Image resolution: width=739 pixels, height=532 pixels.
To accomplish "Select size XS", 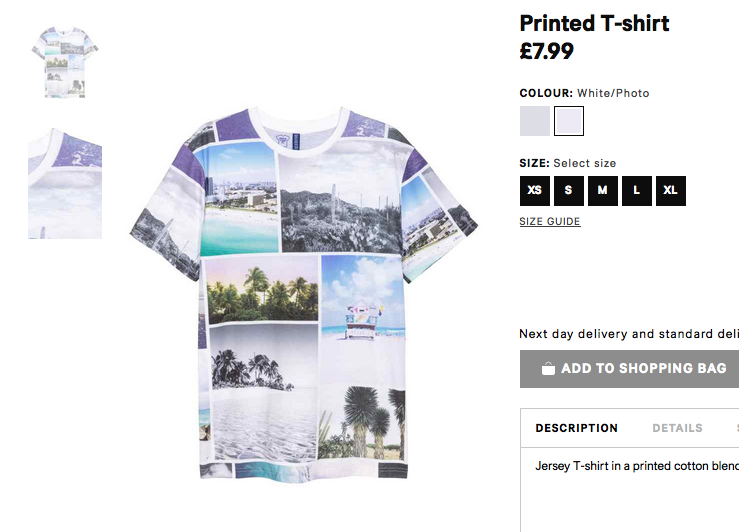I will (534, 191).
